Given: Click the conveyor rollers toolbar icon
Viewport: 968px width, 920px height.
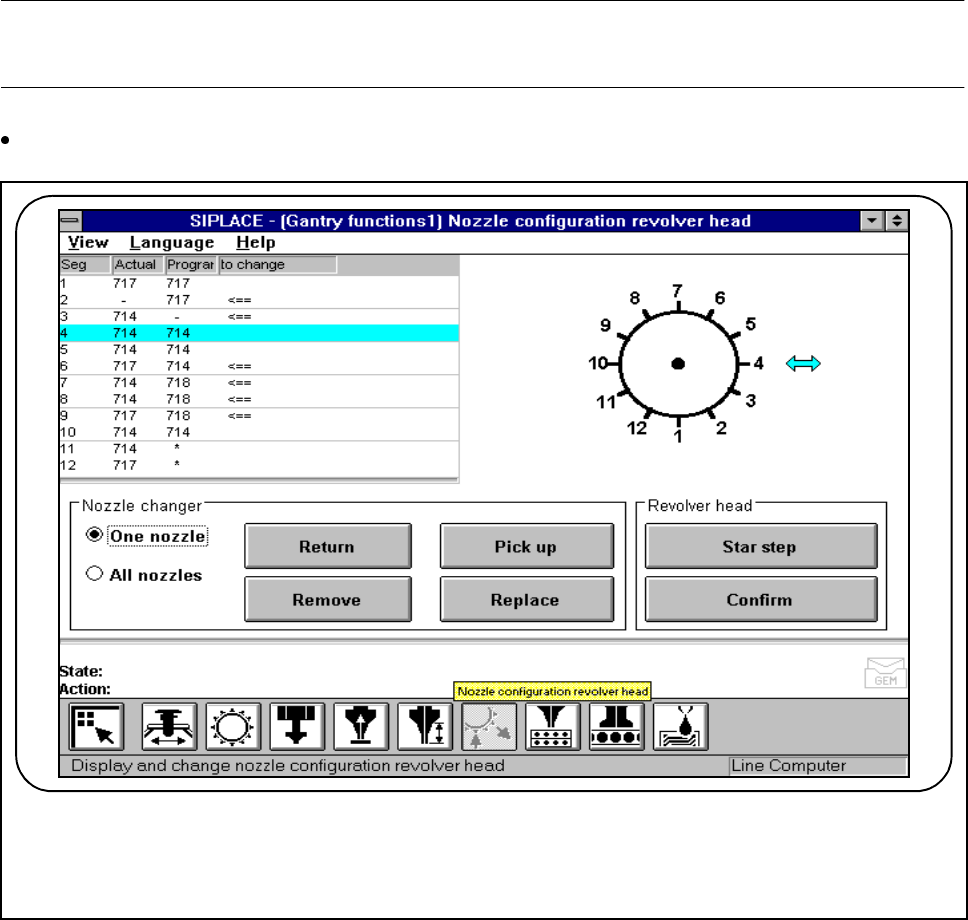Looking at the screenshot, I should tap(616, 727).
